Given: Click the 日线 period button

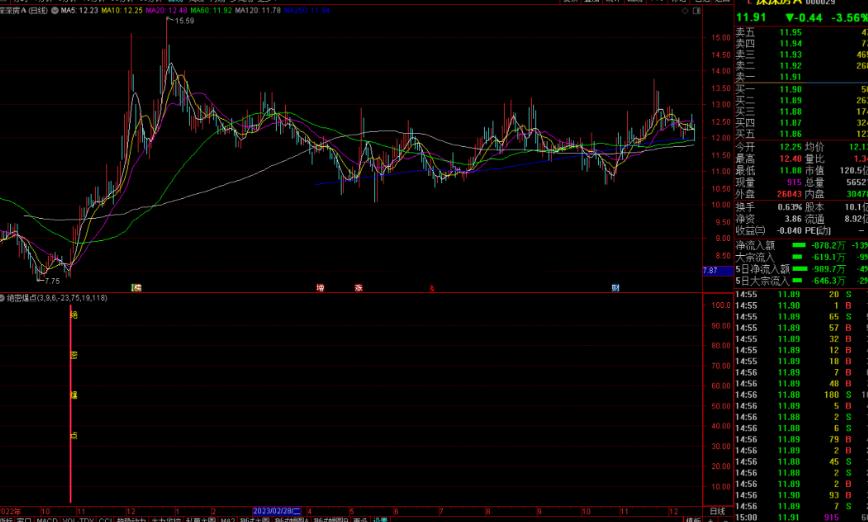Looking at the screenshot, I should pyautogui.click(x=717, y=511).
